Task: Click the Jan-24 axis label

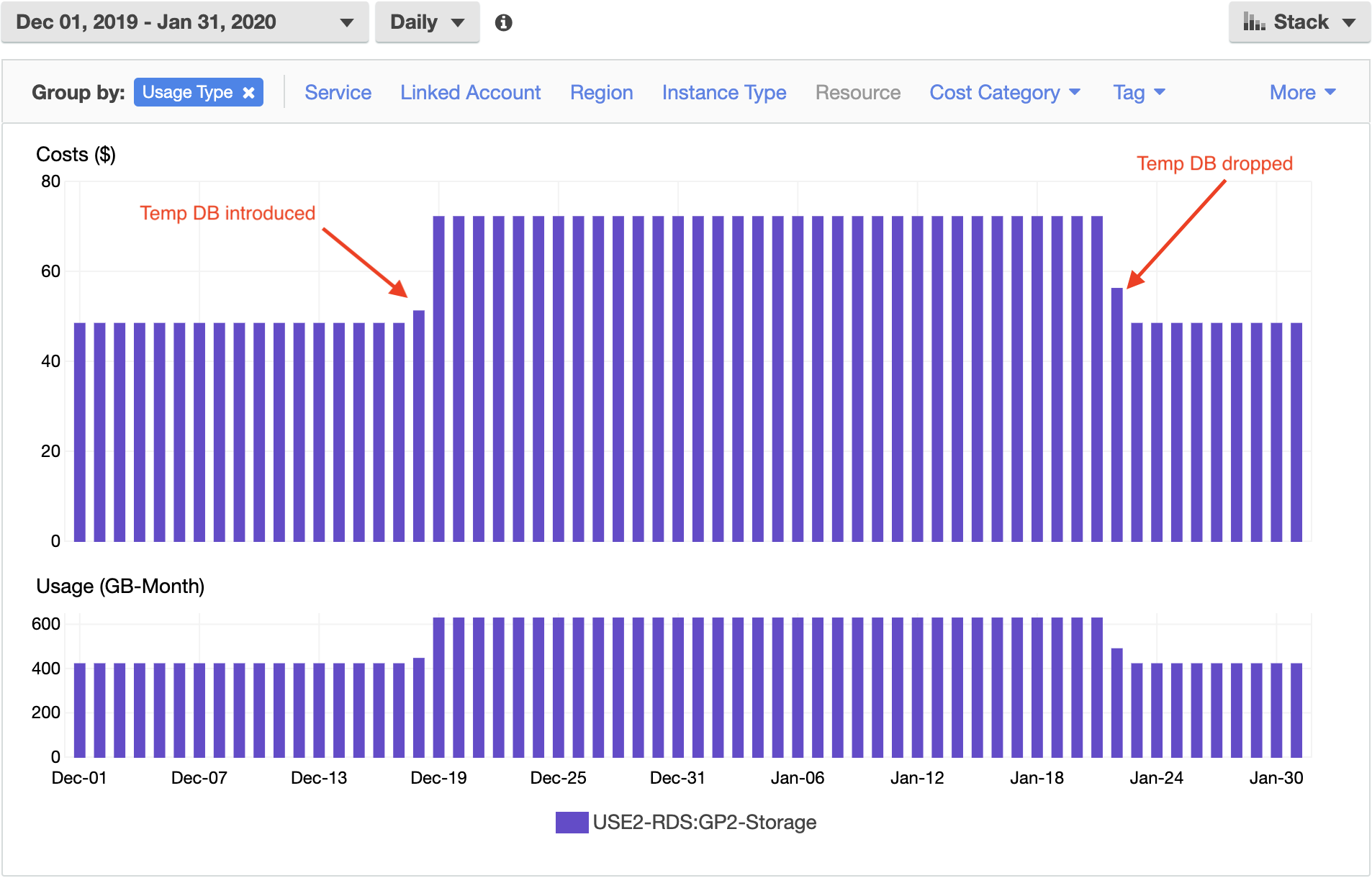Action: pos(1156,778)
